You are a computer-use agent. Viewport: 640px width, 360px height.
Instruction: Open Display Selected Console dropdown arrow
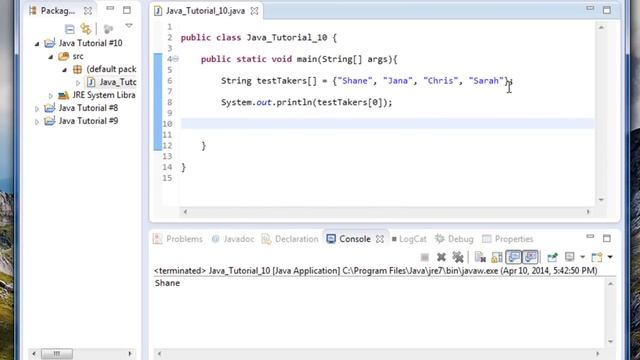[582, 257]
